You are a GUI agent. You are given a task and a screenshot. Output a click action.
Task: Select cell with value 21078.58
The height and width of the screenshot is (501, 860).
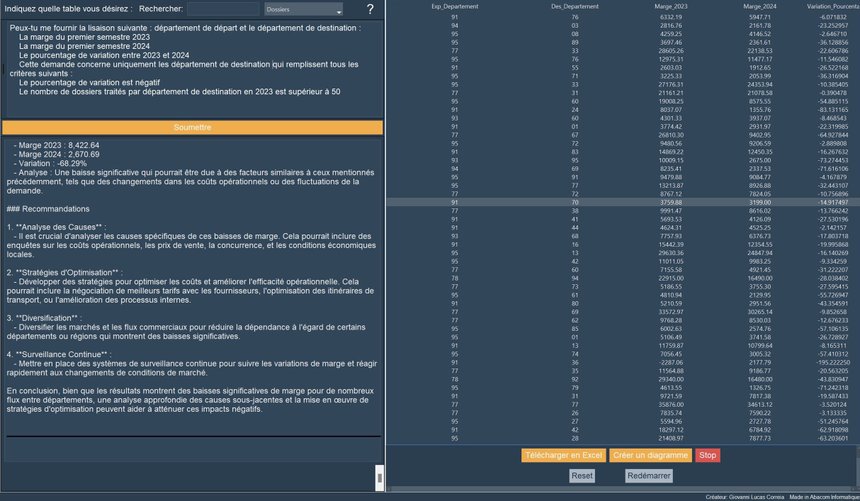coord(760,93)
